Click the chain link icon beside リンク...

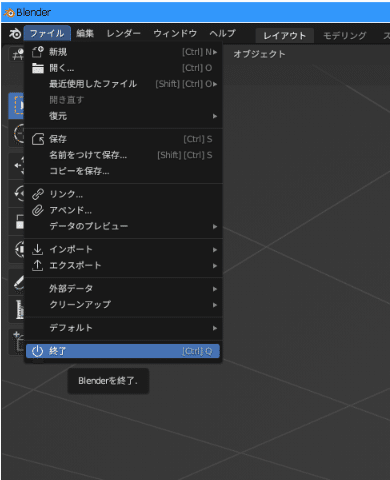click(x=38, y=194)
